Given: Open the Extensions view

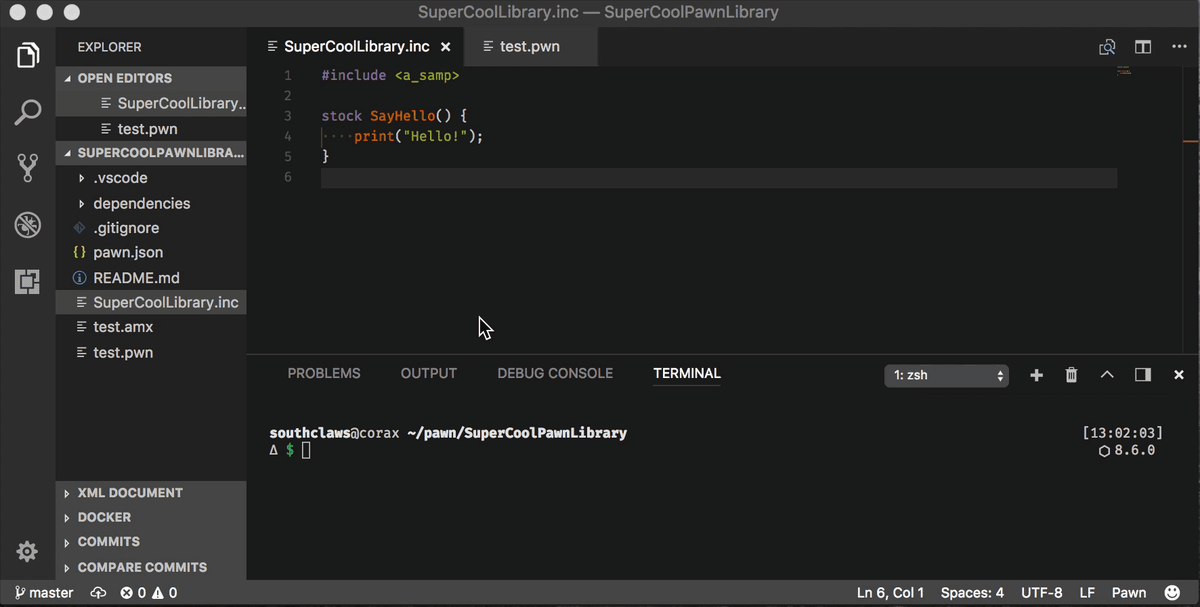Looking at the screenshot, I should (28, 281).
